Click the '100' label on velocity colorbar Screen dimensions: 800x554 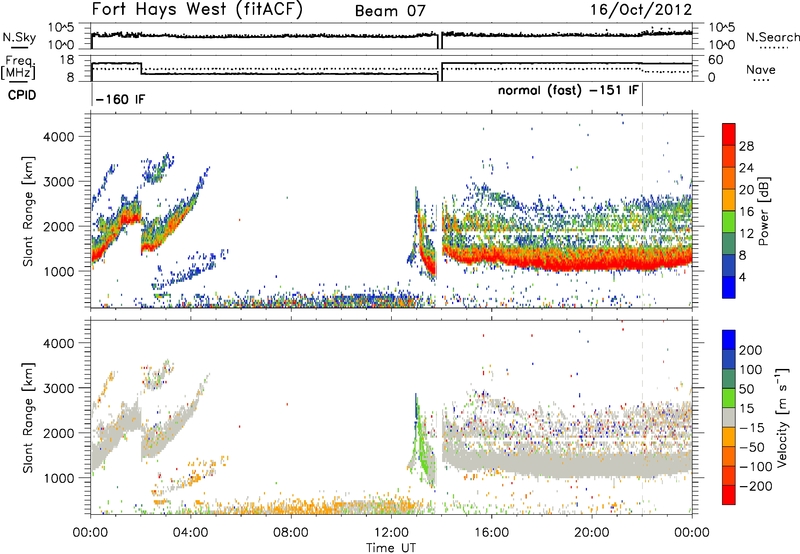point(751,370)
